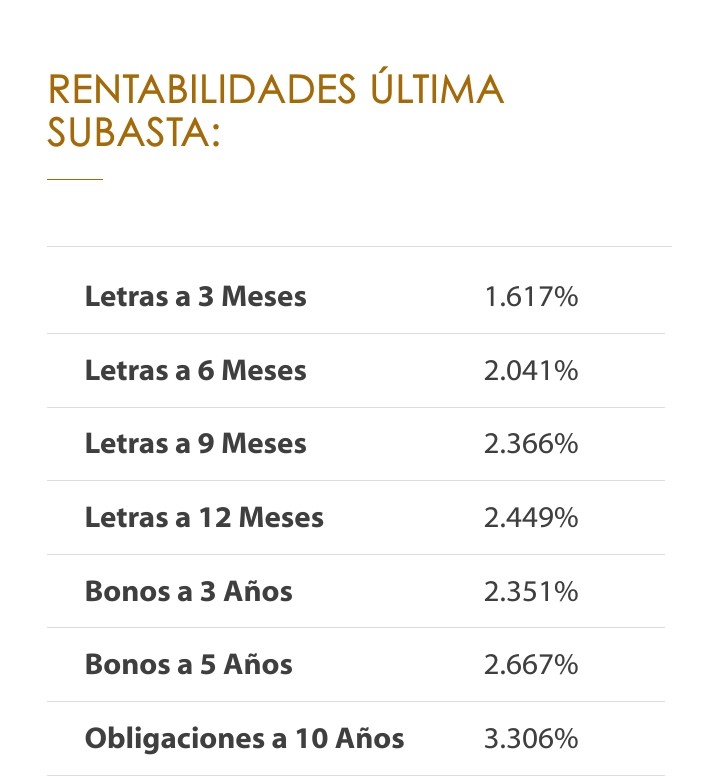Click the short gold underline below heading
The width and height of the screenshot is (720, 780).
coord(75,179)
